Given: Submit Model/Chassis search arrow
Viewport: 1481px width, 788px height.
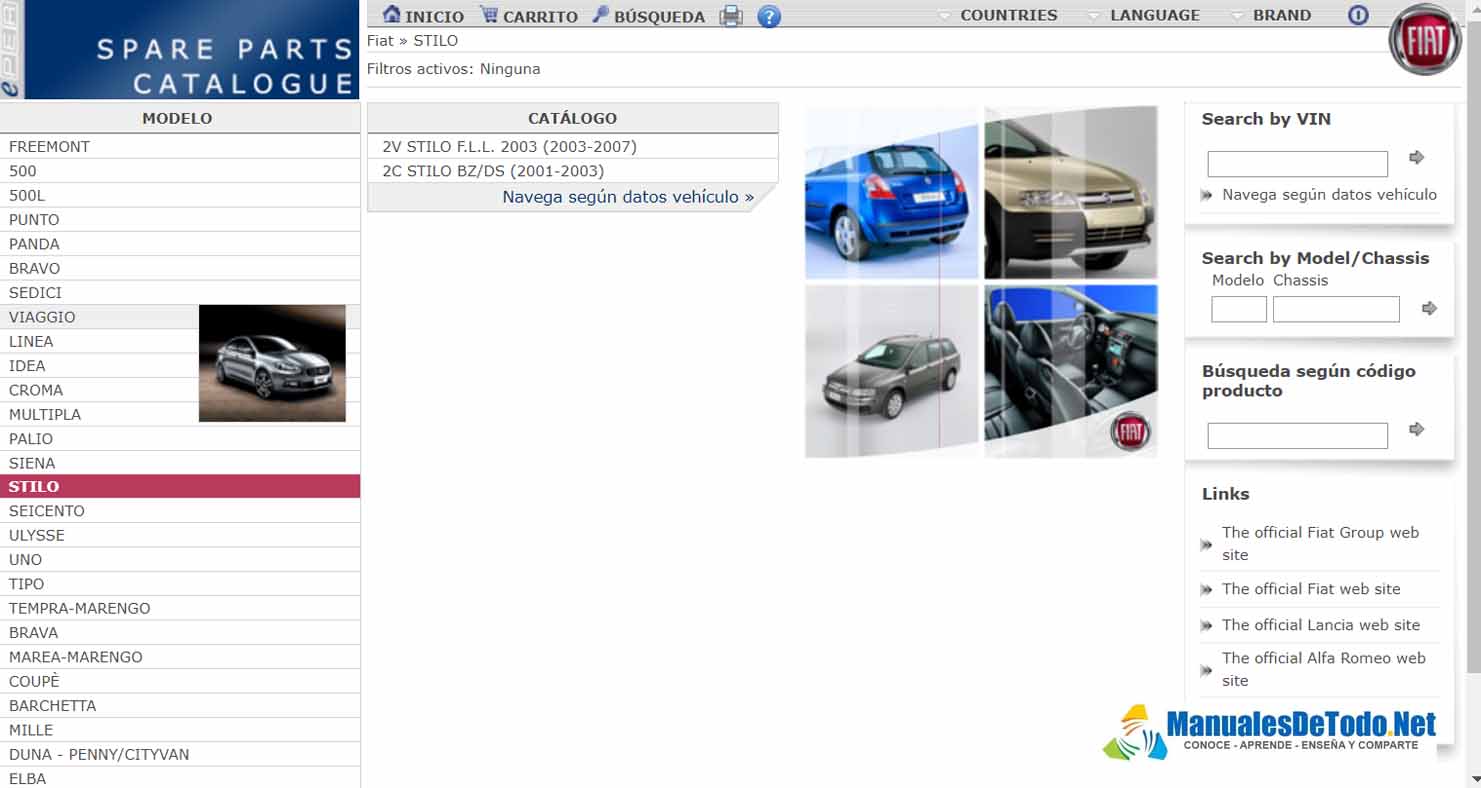Looking at the screenshot, I should (1429, 308).
